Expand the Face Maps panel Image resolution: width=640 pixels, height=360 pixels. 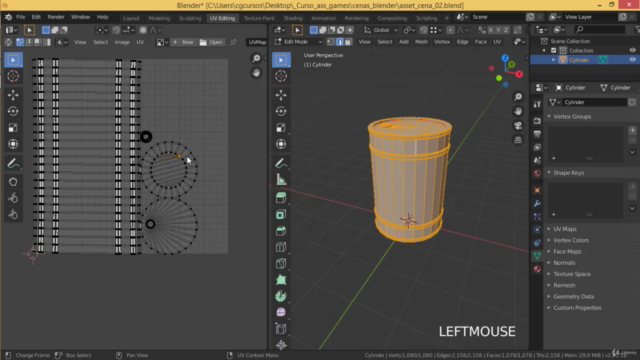[x=567, y=252]
